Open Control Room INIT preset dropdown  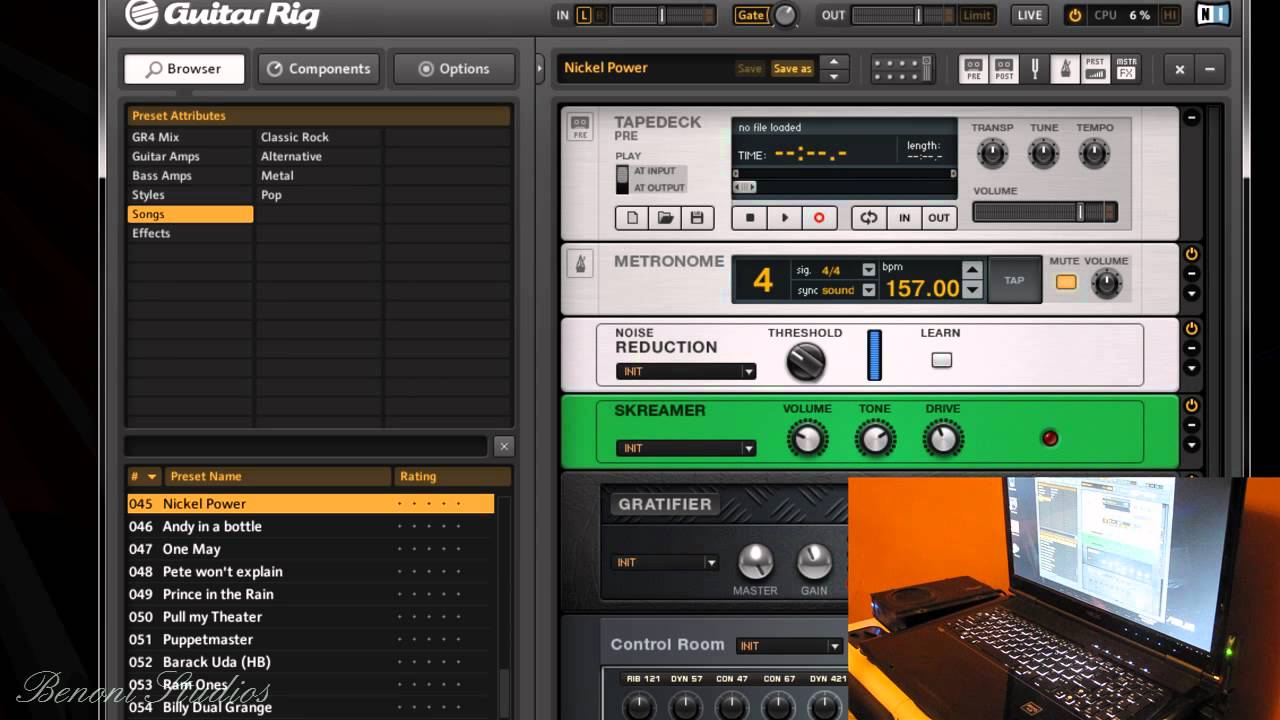point(790,646)
